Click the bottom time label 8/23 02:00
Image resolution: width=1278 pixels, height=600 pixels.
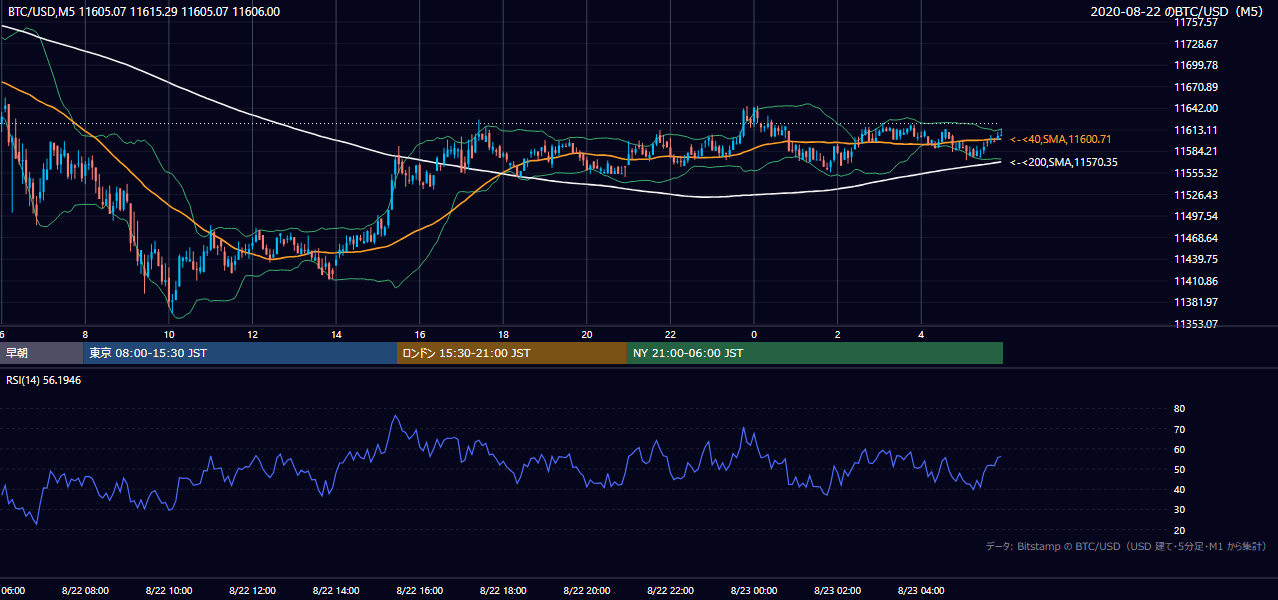pyautogui.click(x=837, y=590)
